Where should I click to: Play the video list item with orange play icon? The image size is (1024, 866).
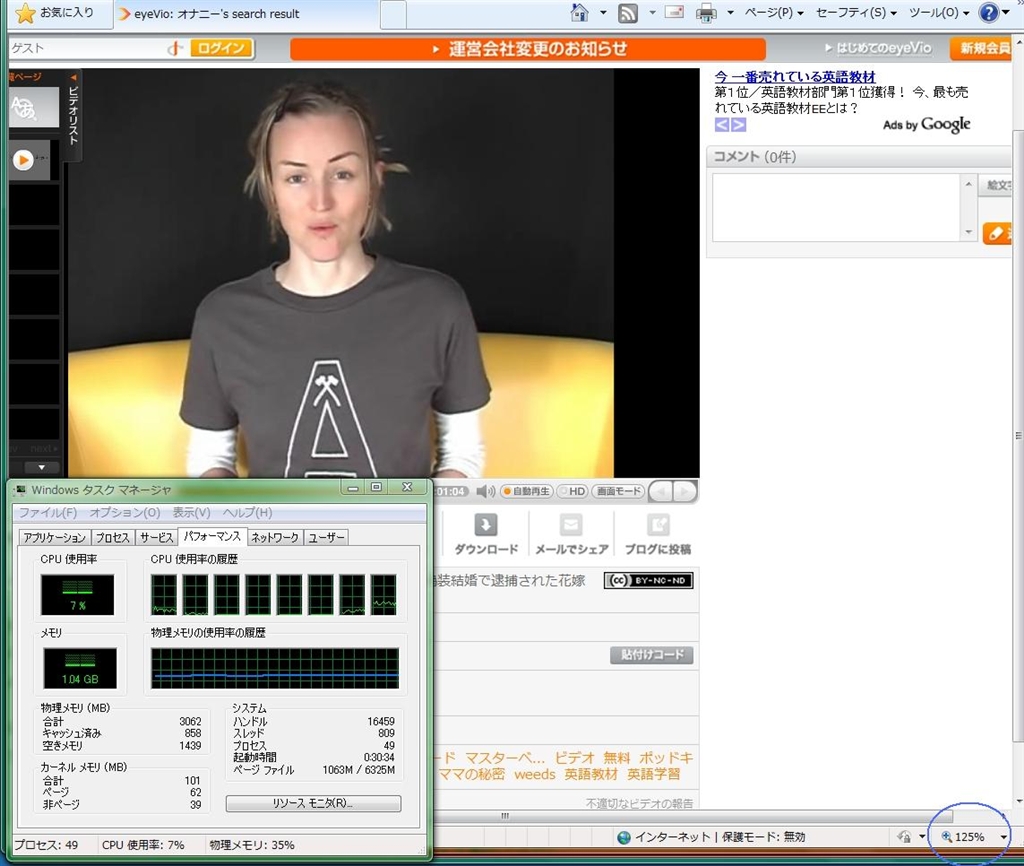click(x=23, y=159)
